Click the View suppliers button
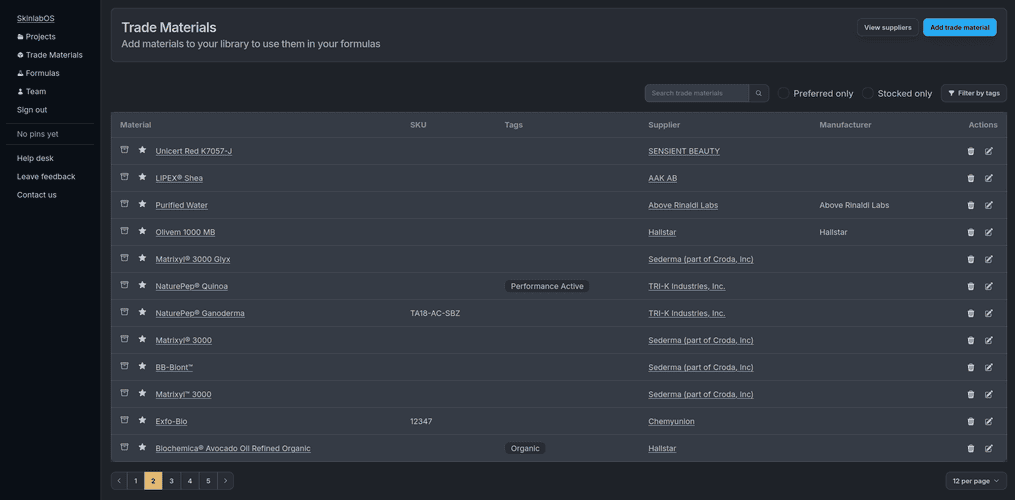Image resolution: width=1015 pixels, height=500 pixels. click(x=887, y=28)
